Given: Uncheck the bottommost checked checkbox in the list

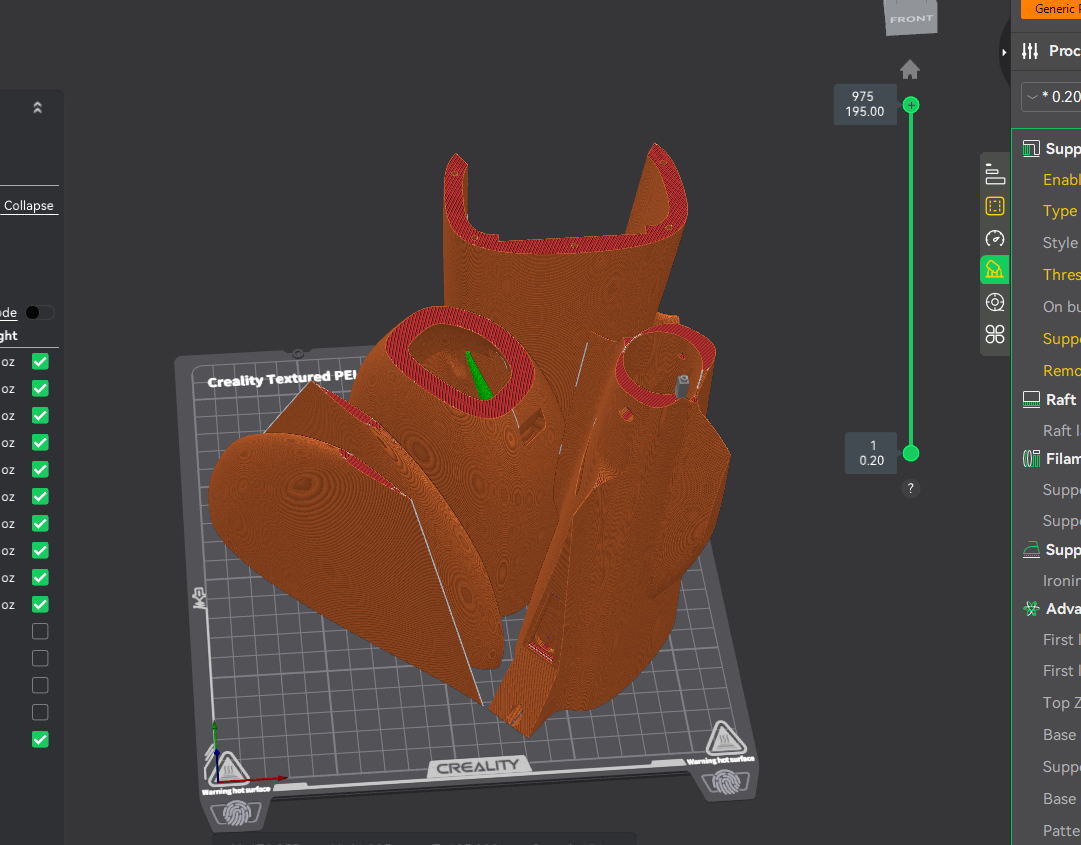Looking at the screenshot, I should click(x=40, y=740).
